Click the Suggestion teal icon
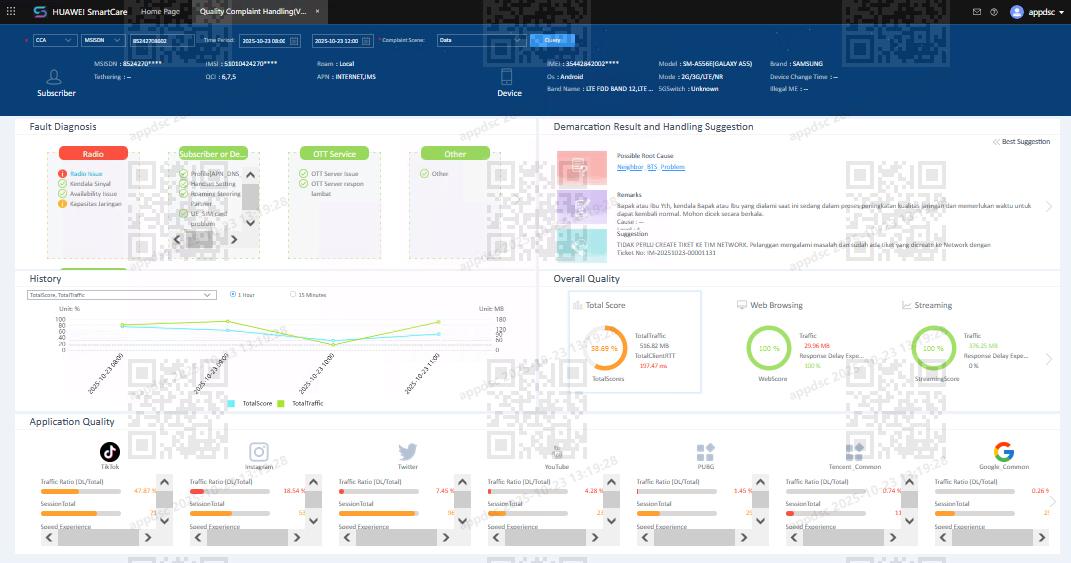This screenshot has width=1071, height=563. 581,245
